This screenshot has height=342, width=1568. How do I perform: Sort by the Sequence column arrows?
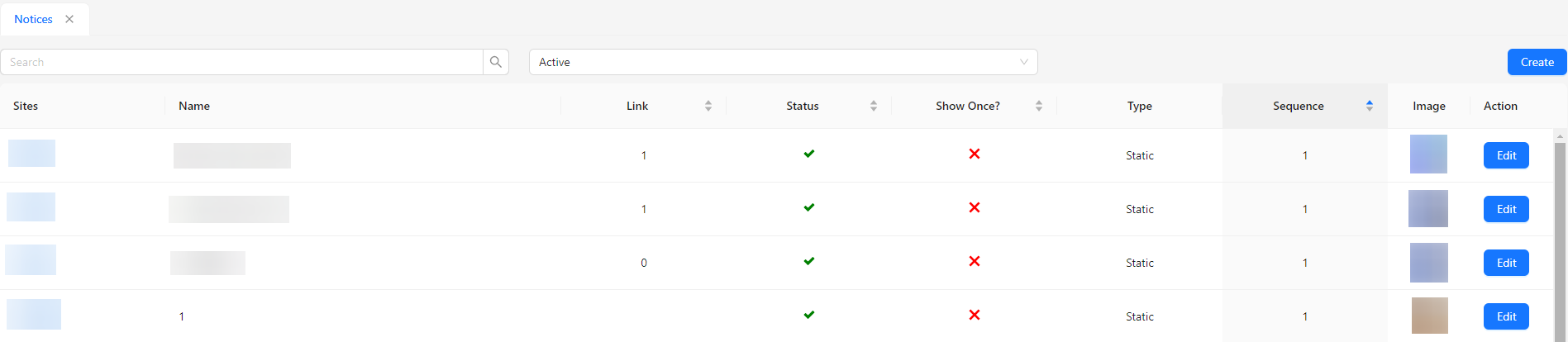pyautogui.click(x=1370, y=106)
